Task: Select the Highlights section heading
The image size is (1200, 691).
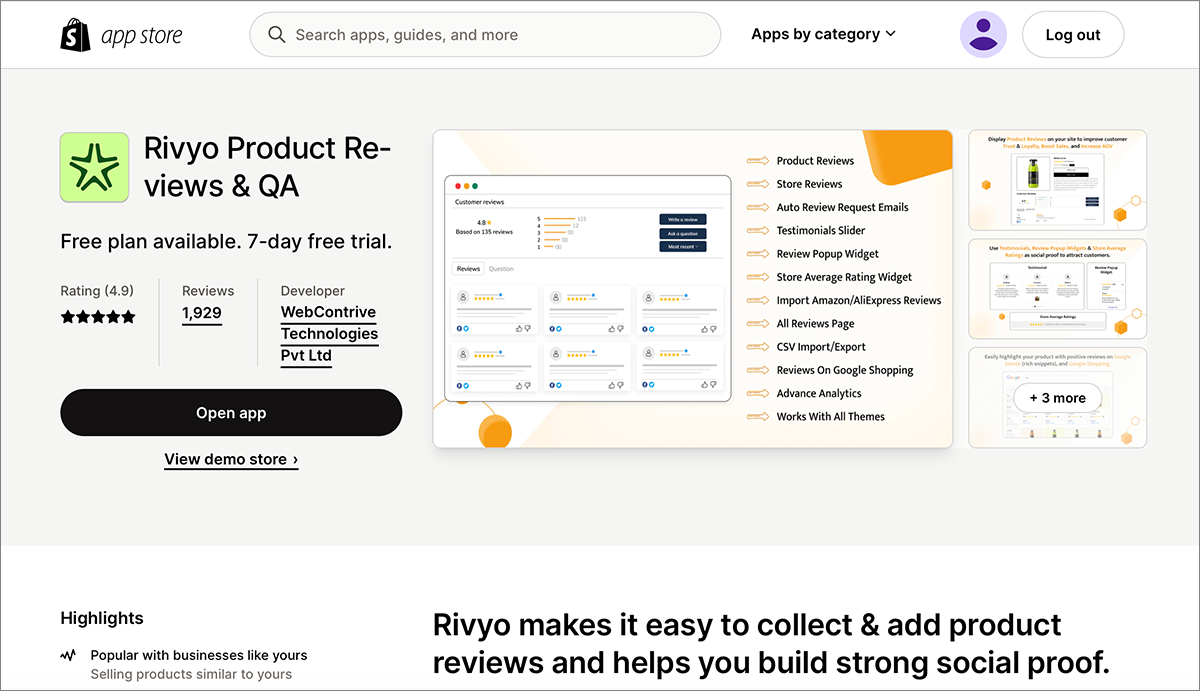Action: [x=101, y=618]
